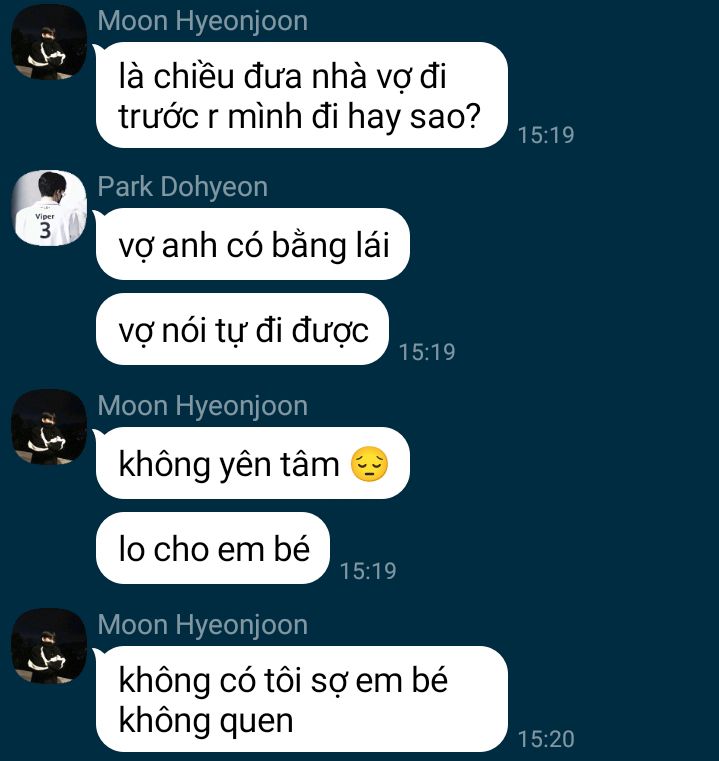This screenshot has width=719, height=761.
Task: Click the 15:19 timestamp beside 'vợ nói tự đi được'
Action: coord(427,352)
